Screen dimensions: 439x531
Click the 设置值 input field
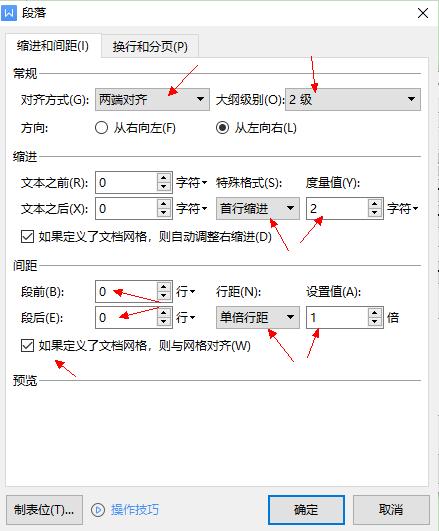(337, 317)
